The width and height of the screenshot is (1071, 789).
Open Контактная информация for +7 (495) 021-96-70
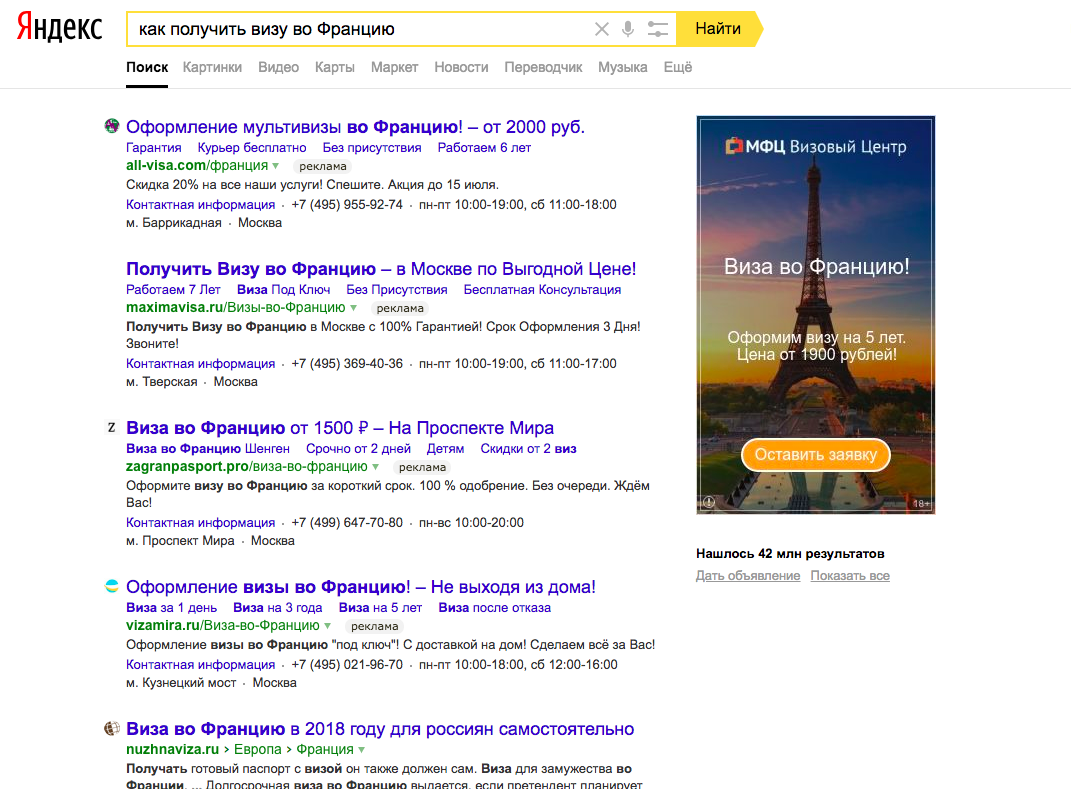tap(200, 665)
